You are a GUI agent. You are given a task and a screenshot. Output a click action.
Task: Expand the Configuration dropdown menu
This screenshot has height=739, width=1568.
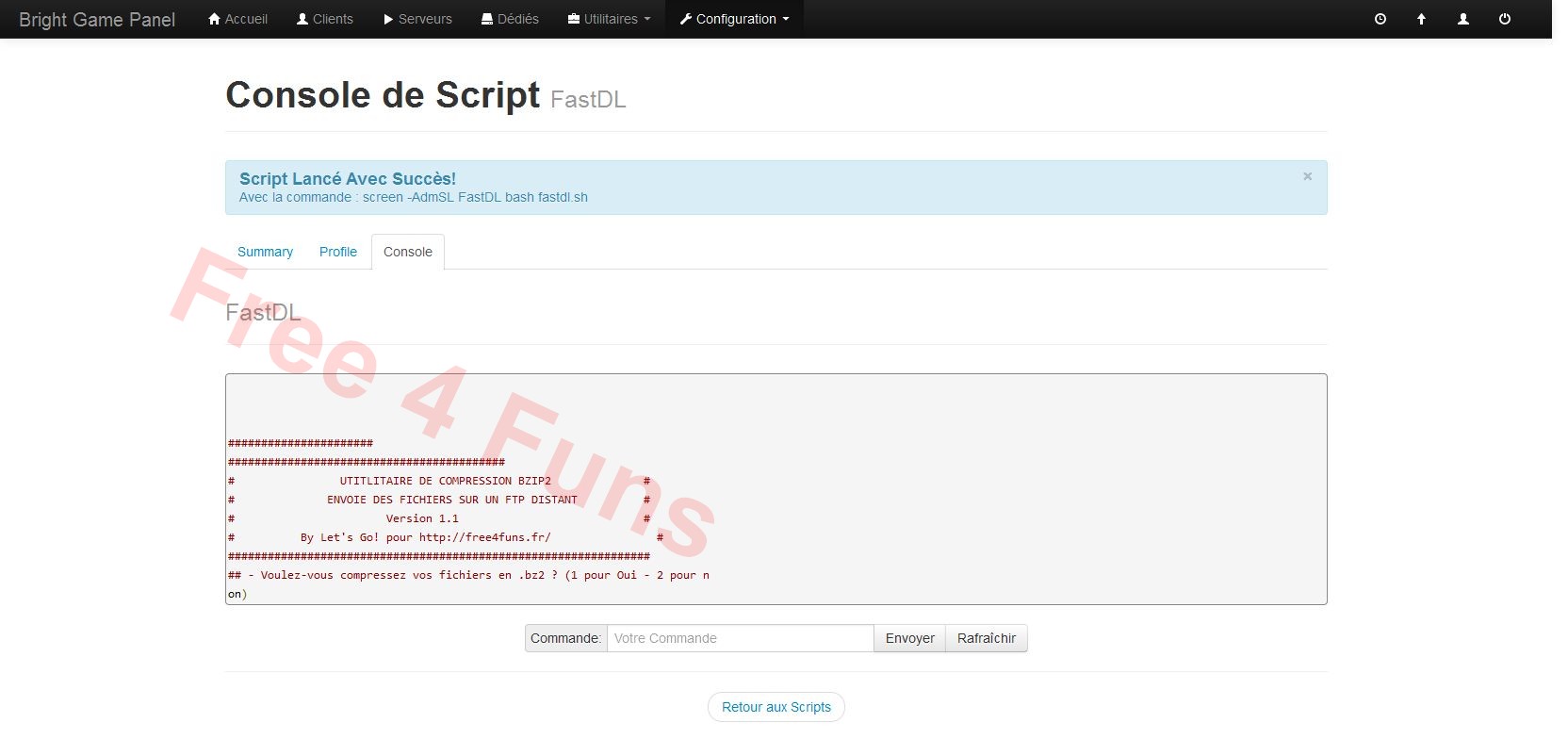[734, 19]
